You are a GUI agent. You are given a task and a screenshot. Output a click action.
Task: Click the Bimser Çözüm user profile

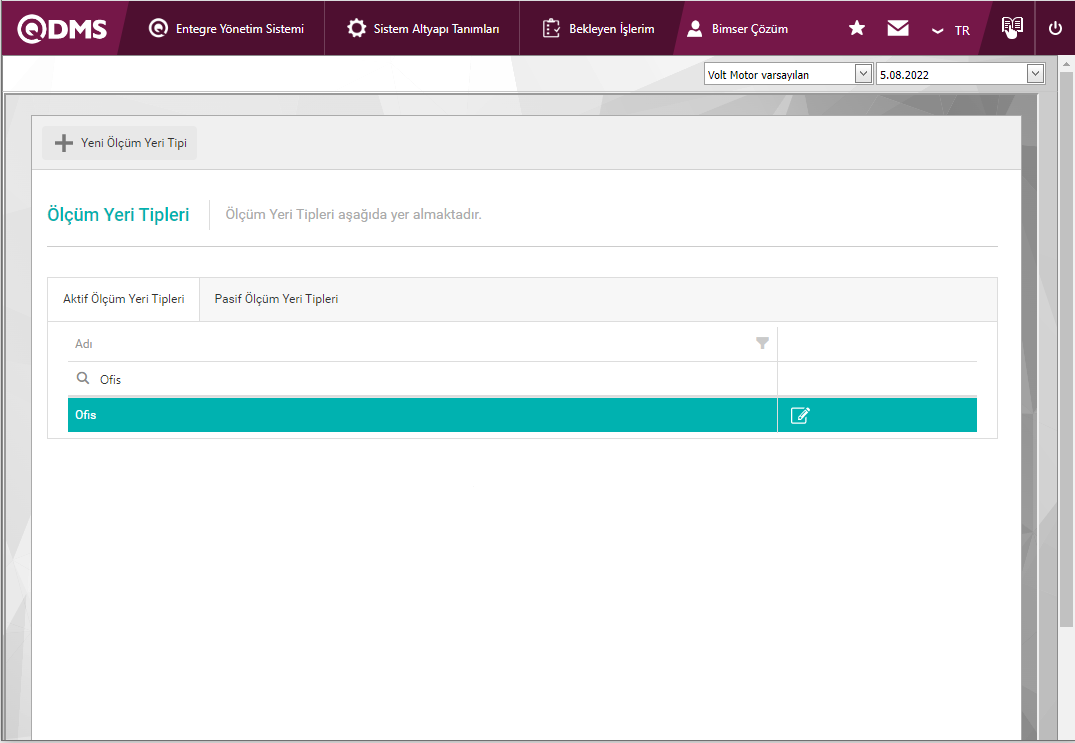click(738, 29)
